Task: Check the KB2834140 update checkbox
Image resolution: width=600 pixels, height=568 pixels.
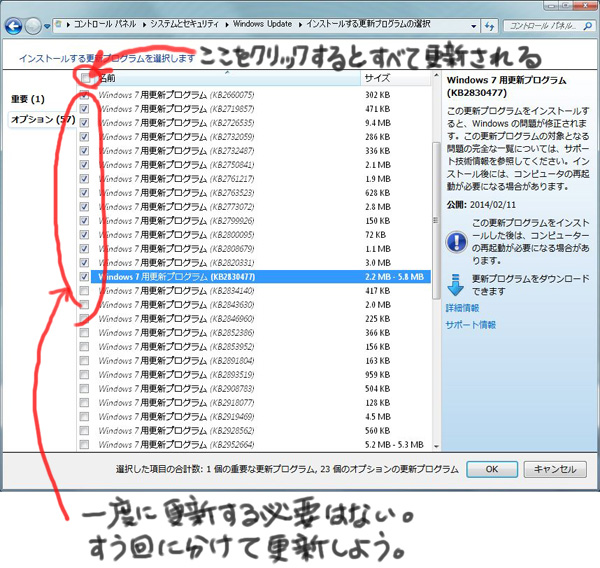Action: pos(84,291)
